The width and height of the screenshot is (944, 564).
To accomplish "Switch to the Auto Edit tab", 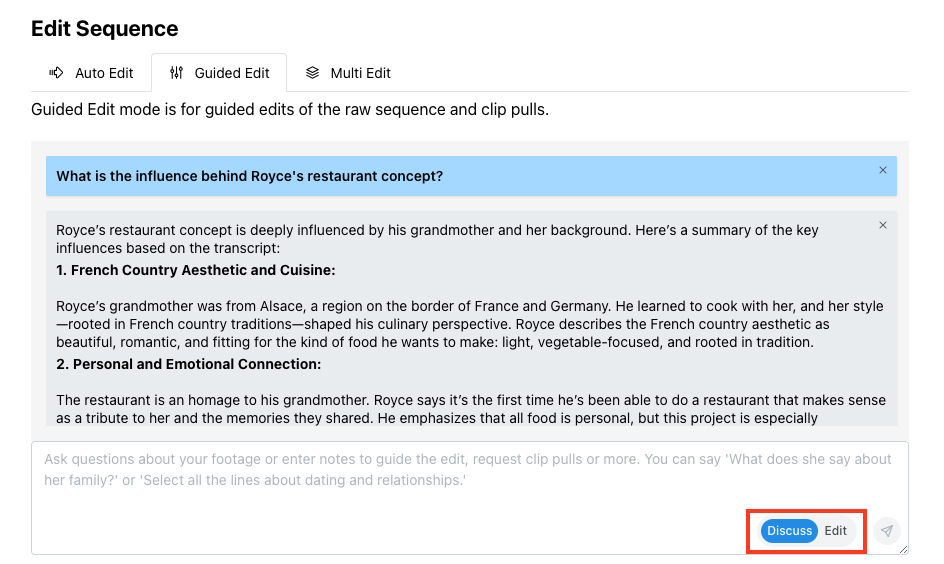I will click(x=91, y=73).
